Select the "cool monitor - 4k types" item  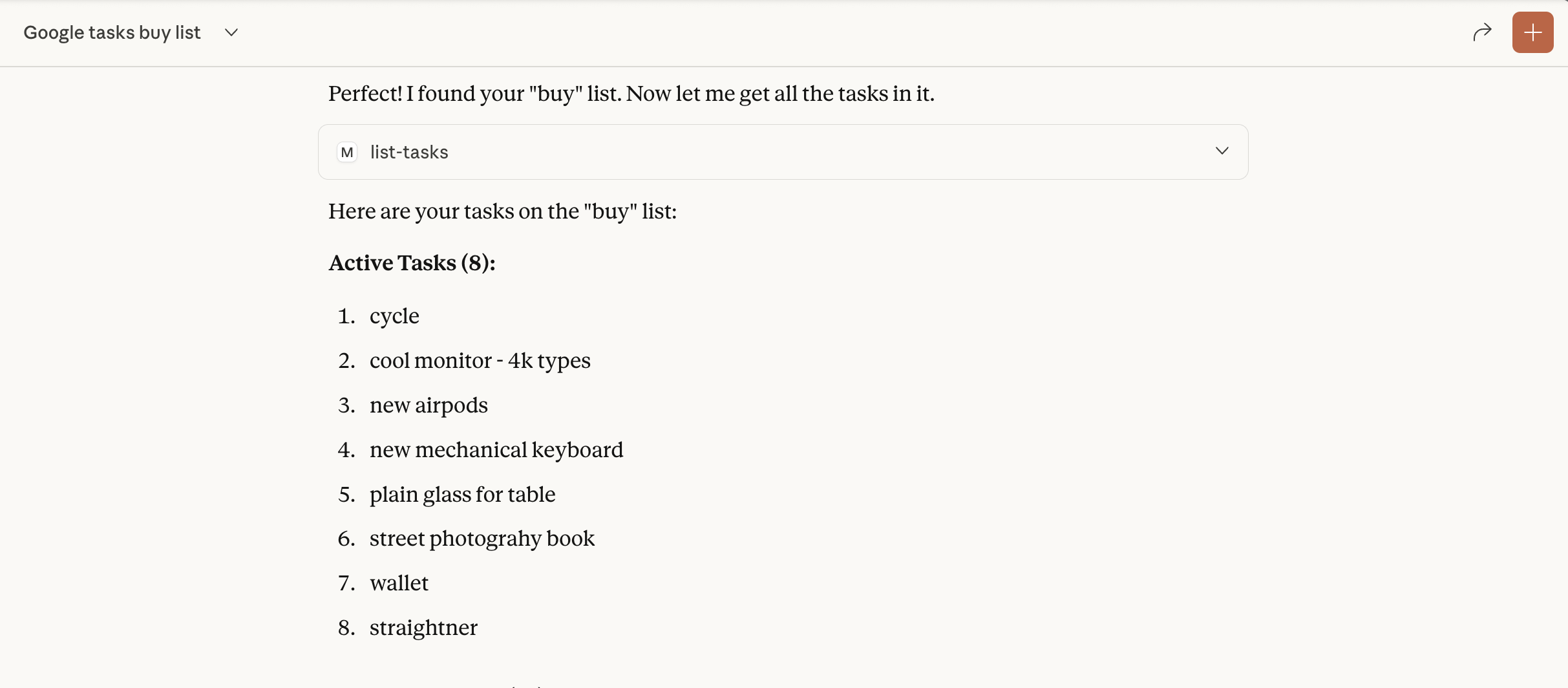click(x=480, y=361)
